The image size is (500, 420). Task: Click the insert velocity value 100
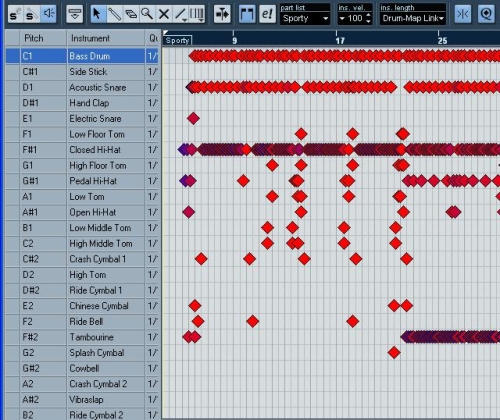[x=355, y=18]
